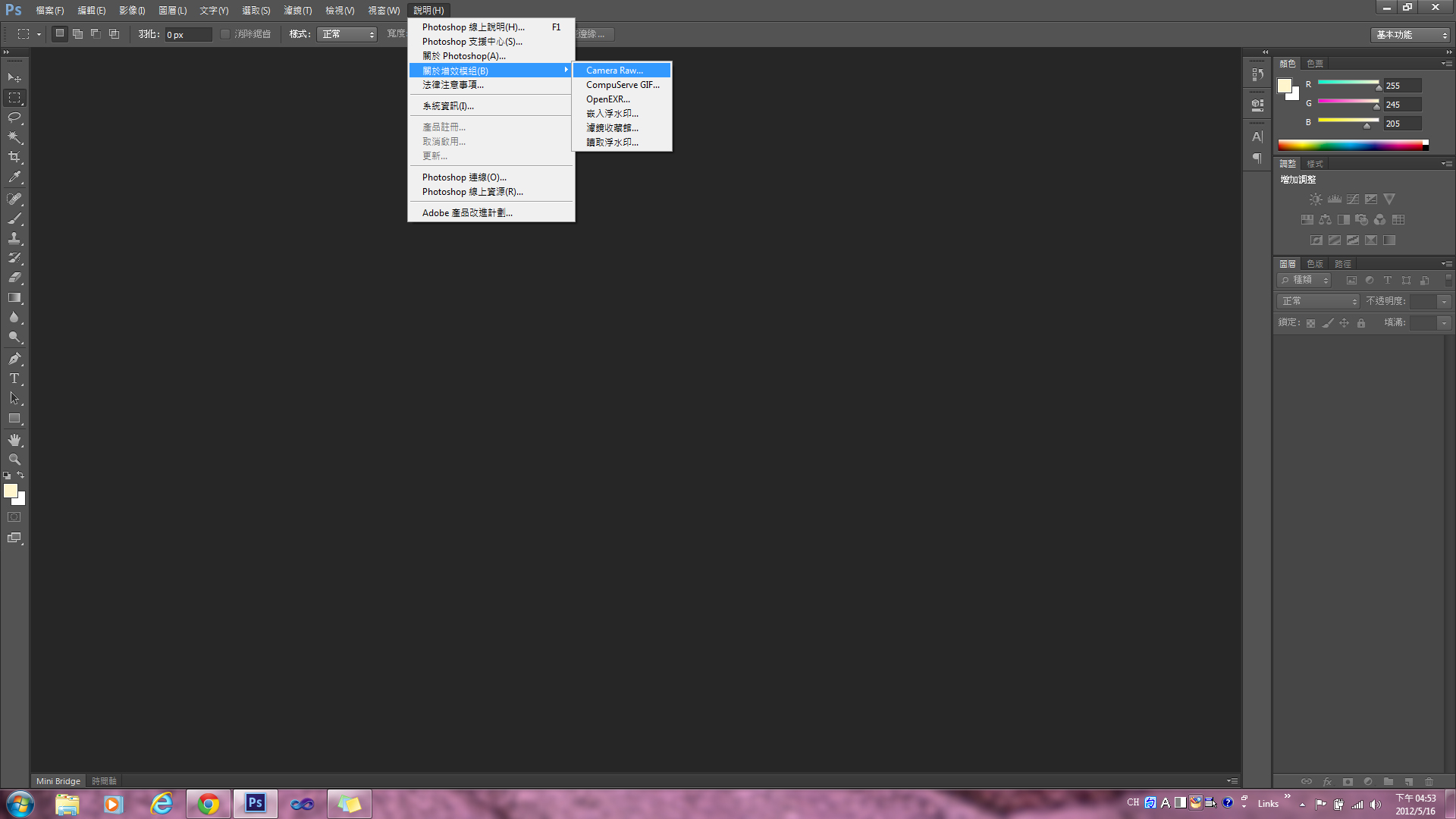The image size is (1456, 819).
Task: Select the Healing Brush tool
Action: pyautogui.click(x=14, y=199)
